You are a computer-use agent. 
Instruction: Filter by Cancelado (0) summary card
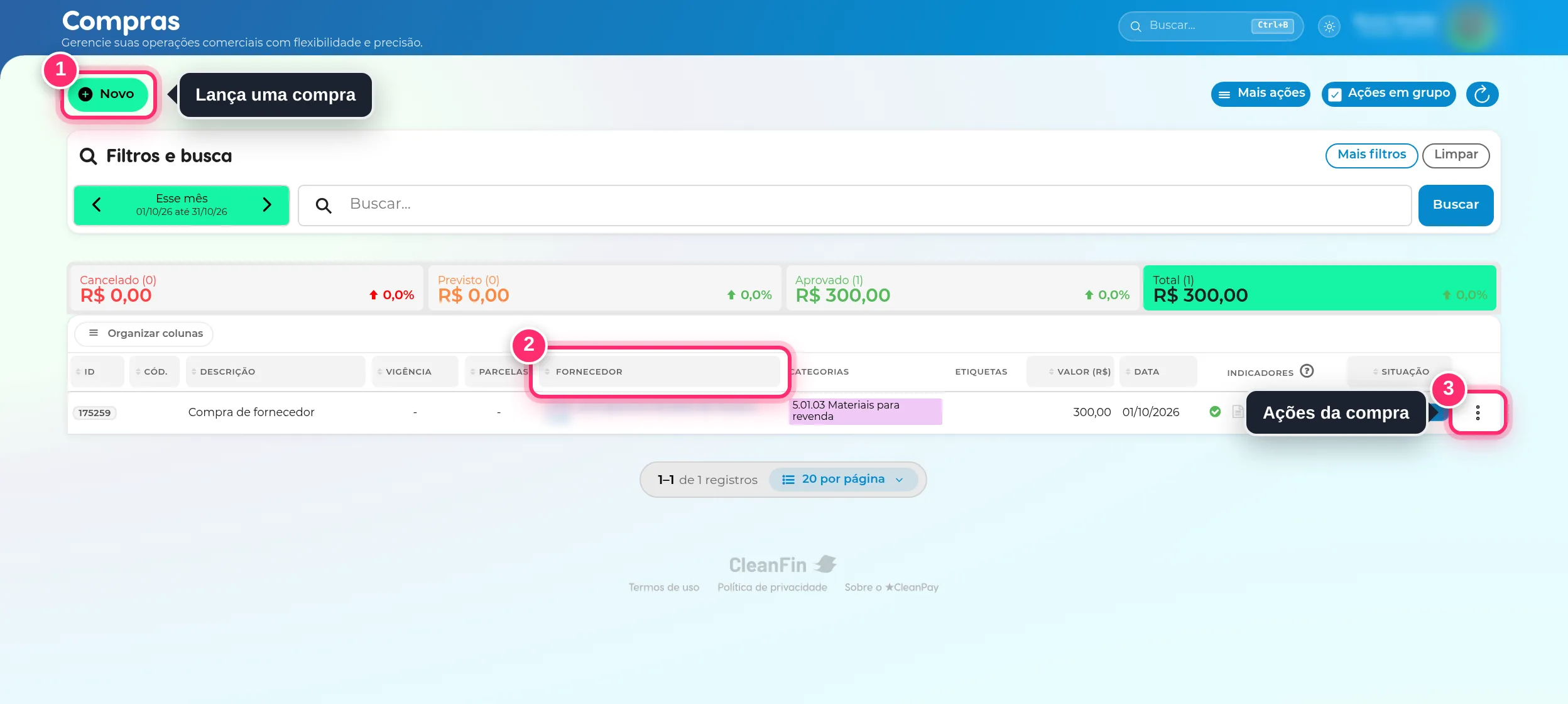246,288
